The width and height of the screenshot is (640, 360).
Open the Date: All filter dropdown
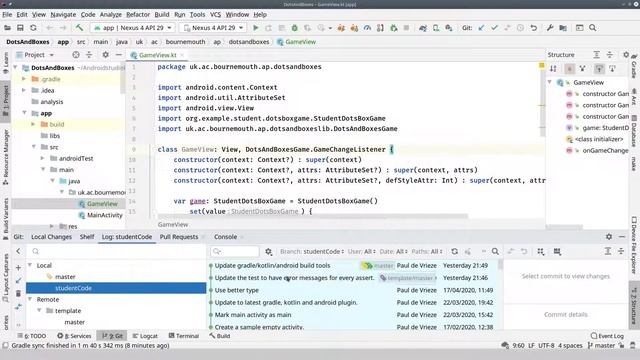point(393,251)
